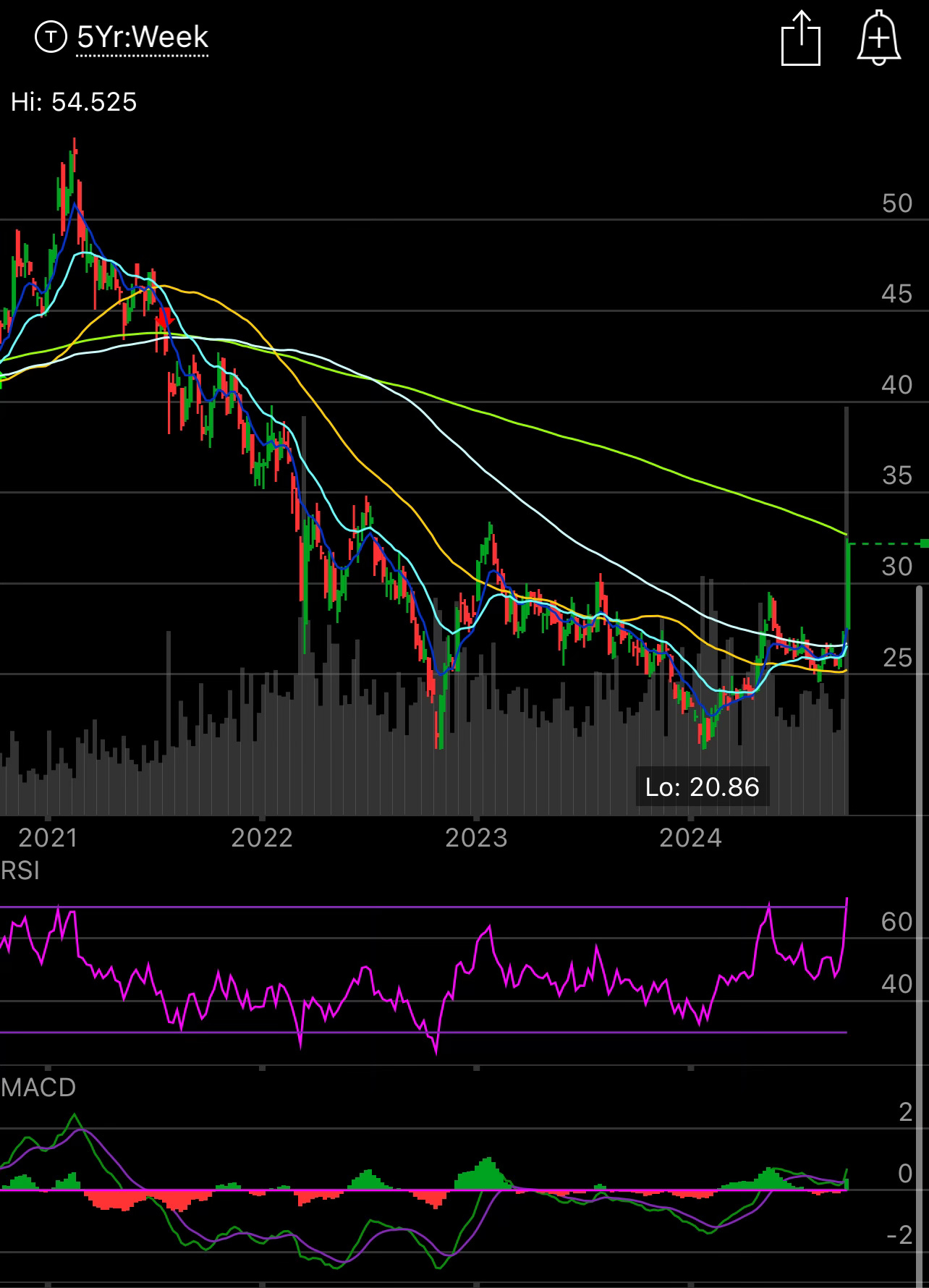Tap the share/export icon
929x1288 pixels.
[801, 38]
